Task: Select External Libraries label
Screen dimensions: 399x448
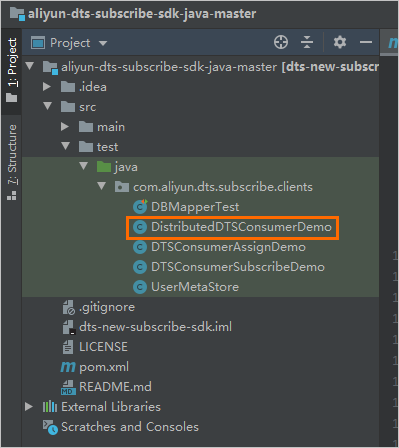Action: click(x=111, y=407)
